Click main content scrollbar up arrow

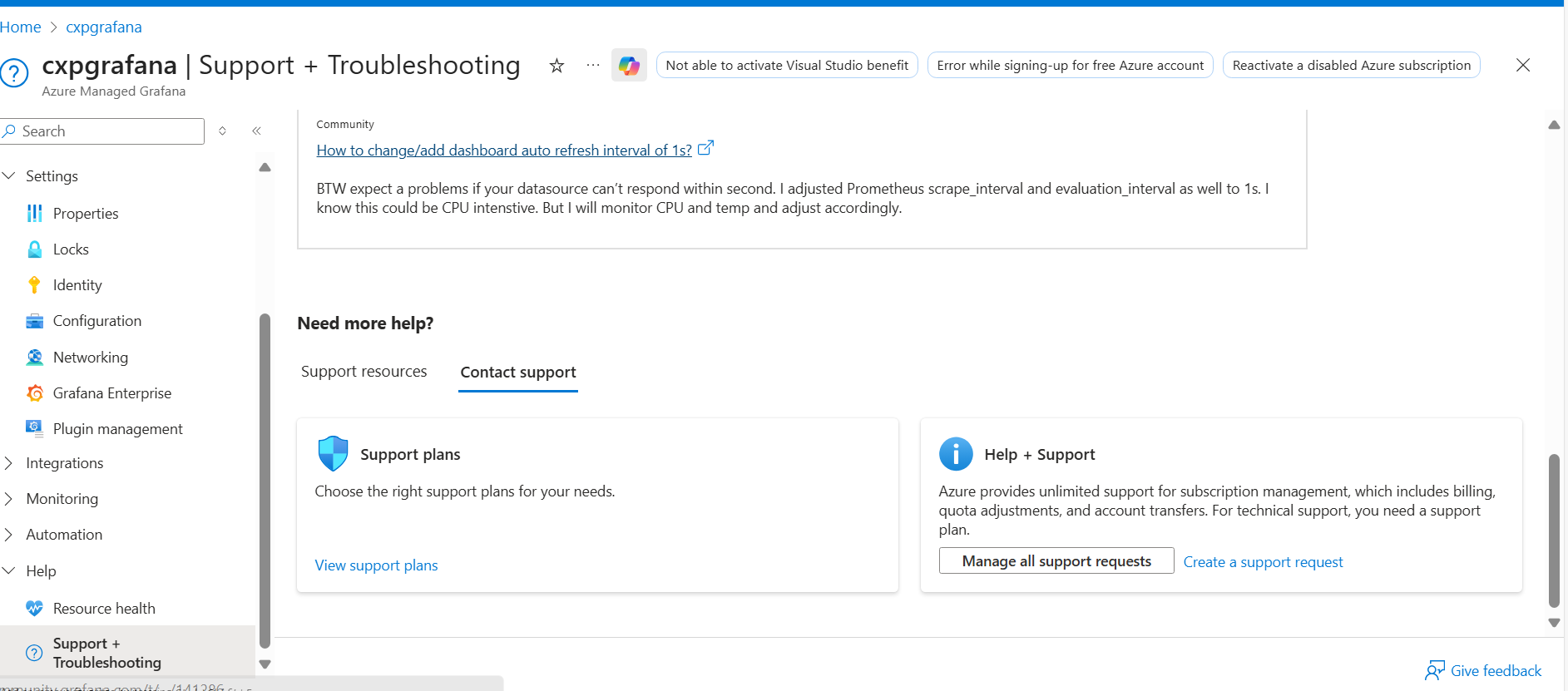(x=1554, y=125)
